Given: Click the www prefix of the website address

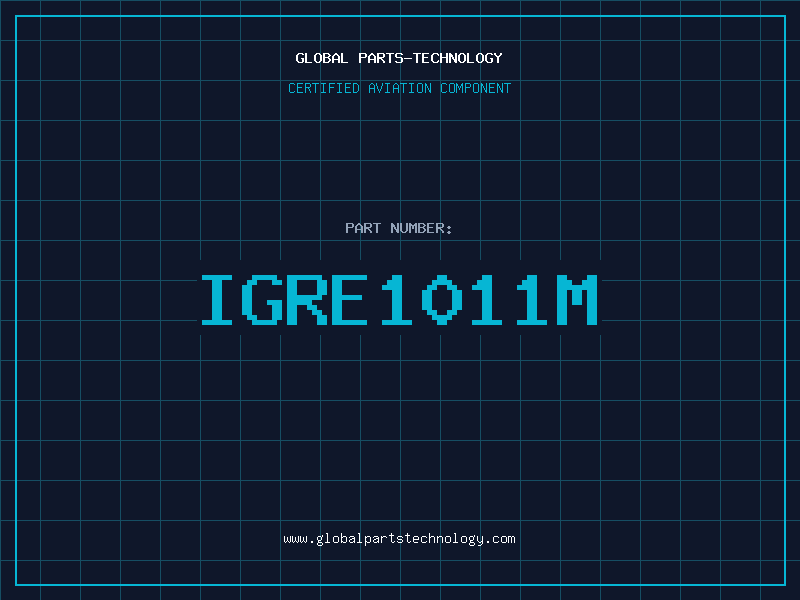Looking at the screenshot, I should pyautogui.click(x=295, y=539).
